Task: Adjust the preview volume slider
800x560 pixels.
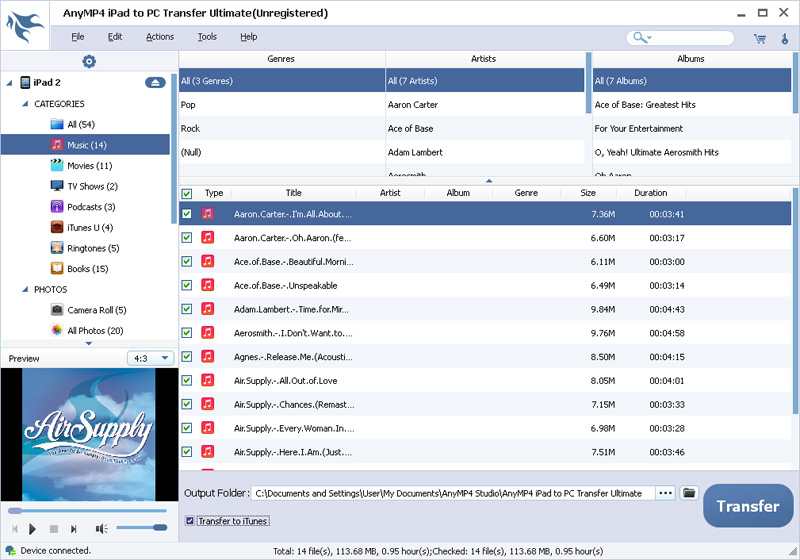Action: pyautogui.click(x=141, y=528)
